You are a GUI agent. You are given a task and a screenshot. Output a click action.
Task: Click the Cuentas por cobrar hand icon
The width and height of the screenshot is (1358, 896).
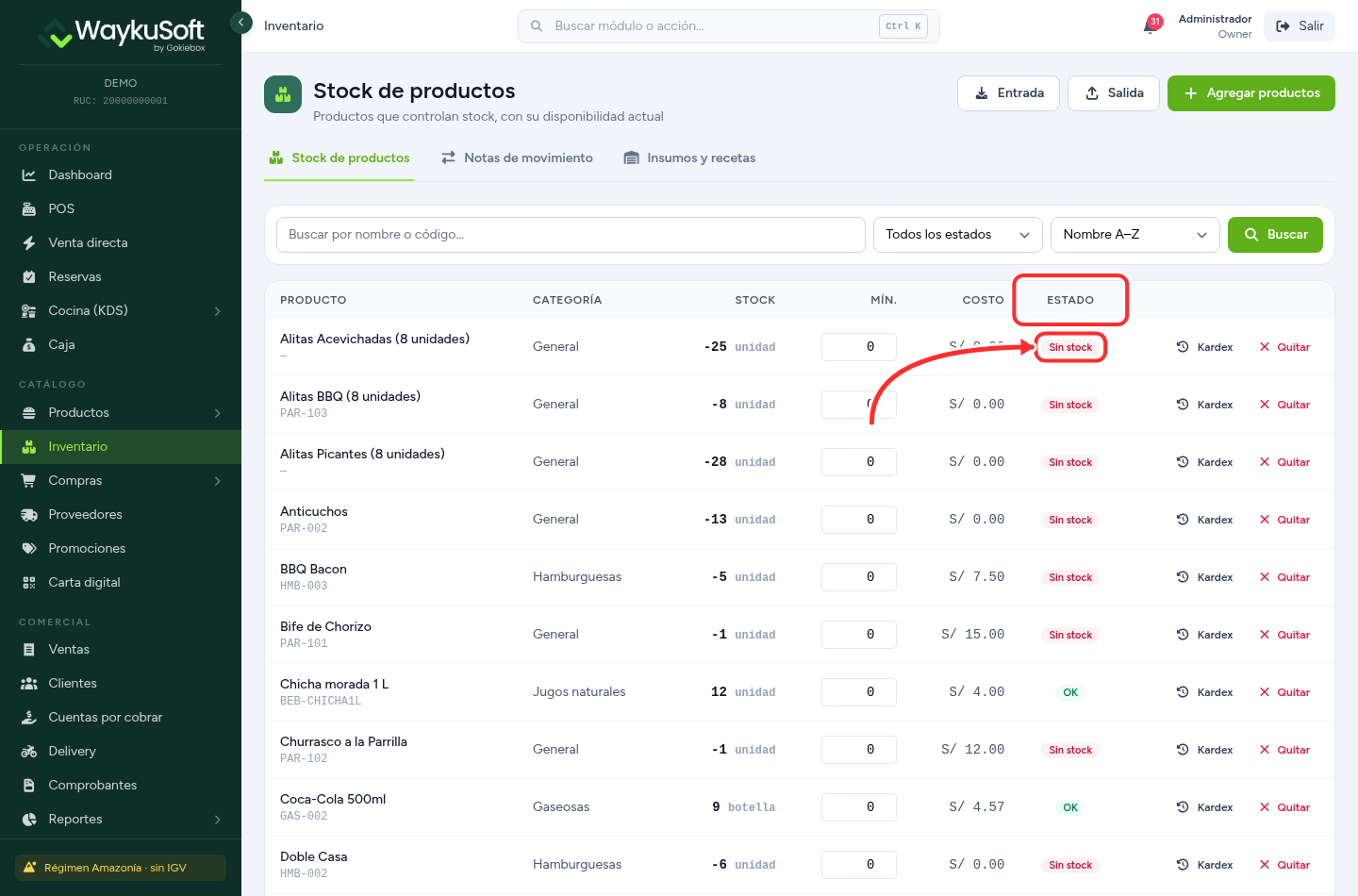coord(29,718)
